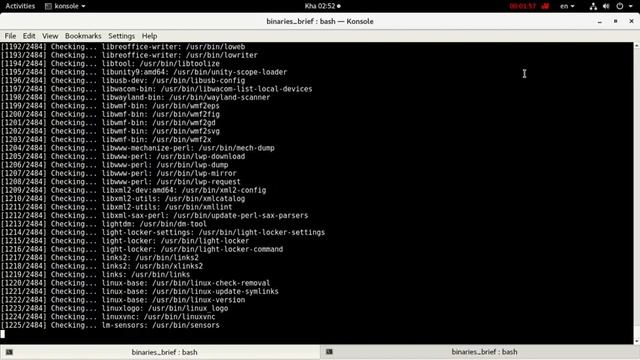
Task: Click the line with /usr/bin/mech-dump
Action: coord(138,148)
